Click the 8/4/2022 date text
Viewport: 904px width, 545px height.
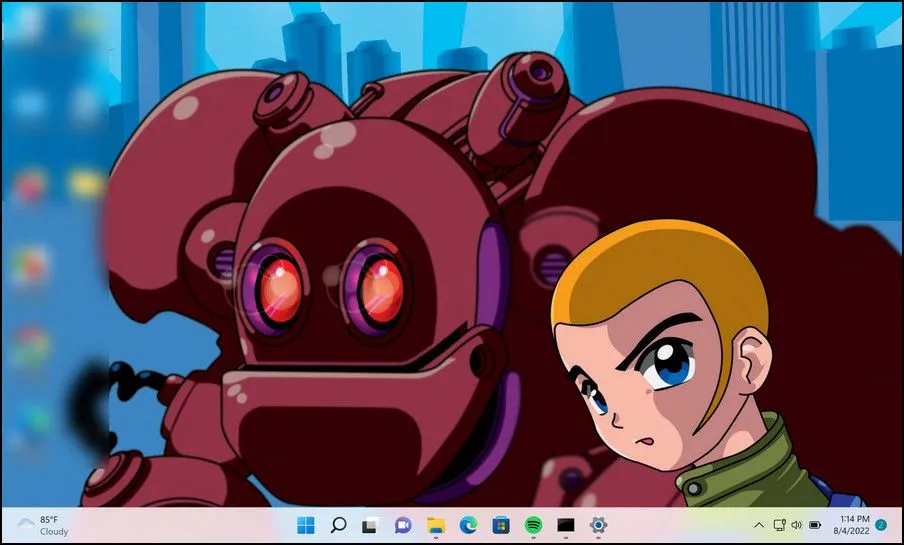tap(851, 531)
